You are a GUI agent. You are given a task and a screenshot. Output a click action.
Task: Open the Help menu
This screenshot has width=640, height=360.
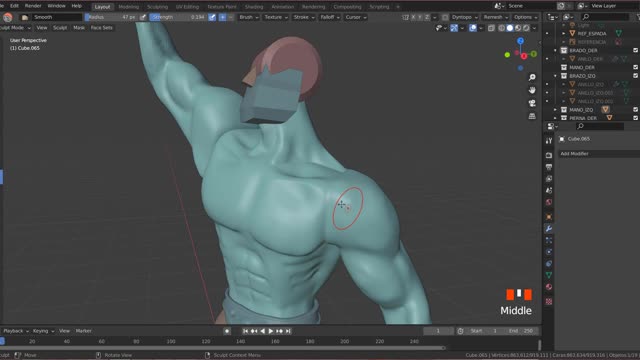[77, 6]
